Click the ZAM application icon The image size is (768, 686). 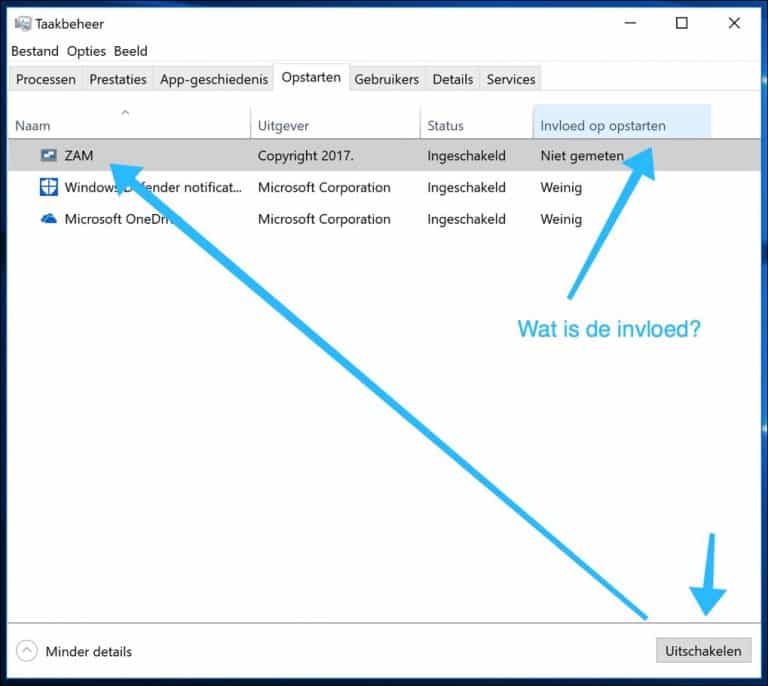(48, 155)
